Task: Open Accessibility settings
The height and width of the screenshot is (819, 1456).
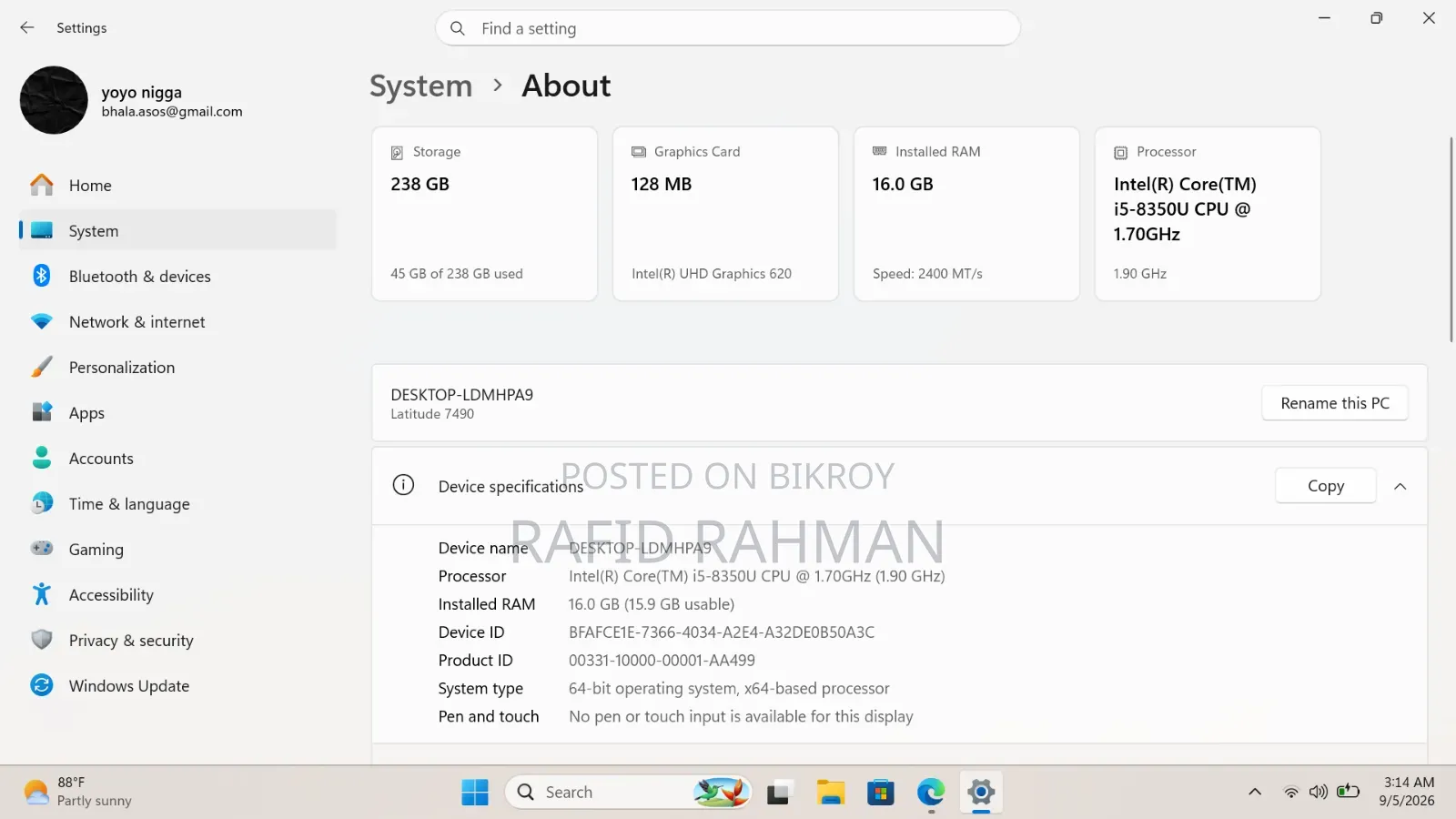Action: [178, 594]
